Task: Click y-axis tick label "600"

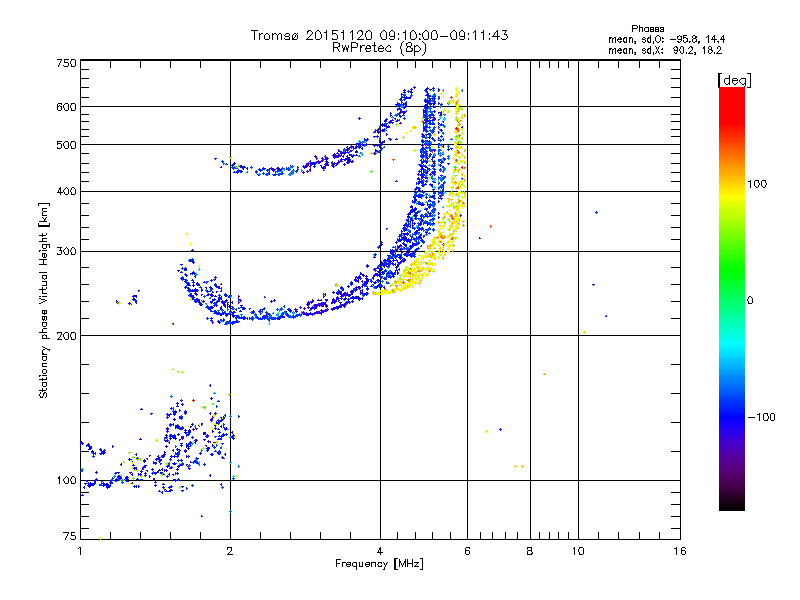Action: pyautogui.click(x=66, y=107)
